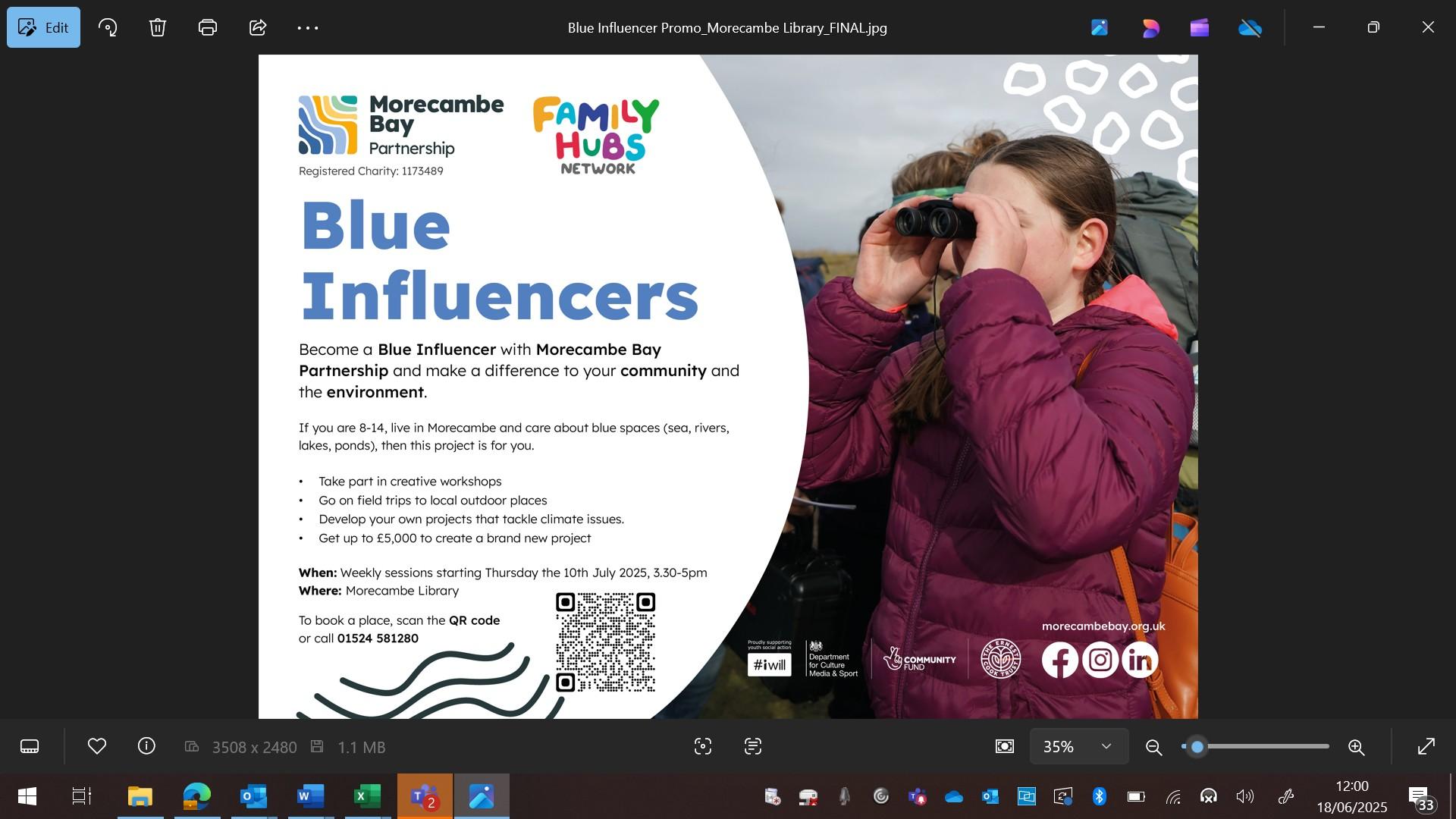Click the image dimensions 3508 x 2480 text

(x=254, y=747)
